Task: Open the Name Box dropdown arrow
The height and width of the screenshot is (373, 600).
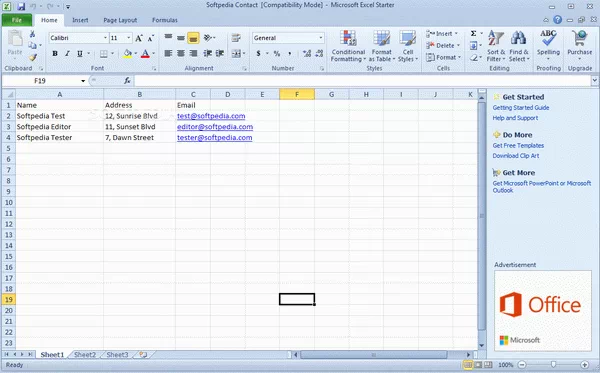Action: click(x=83, y=81)
